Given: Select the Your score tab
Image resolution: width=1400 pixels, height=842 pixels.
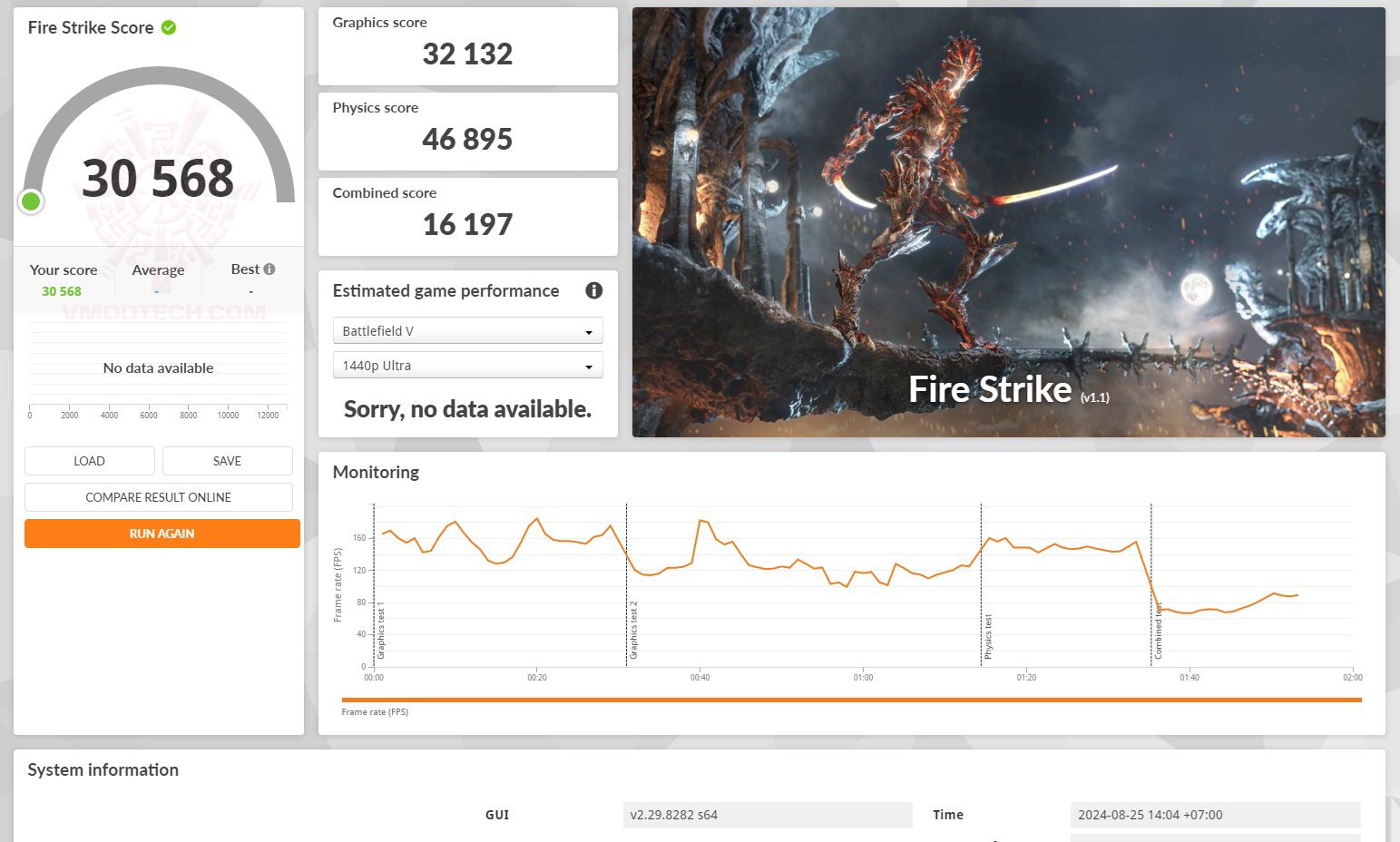Looking at the screenshot, I should tap(63, 269).
